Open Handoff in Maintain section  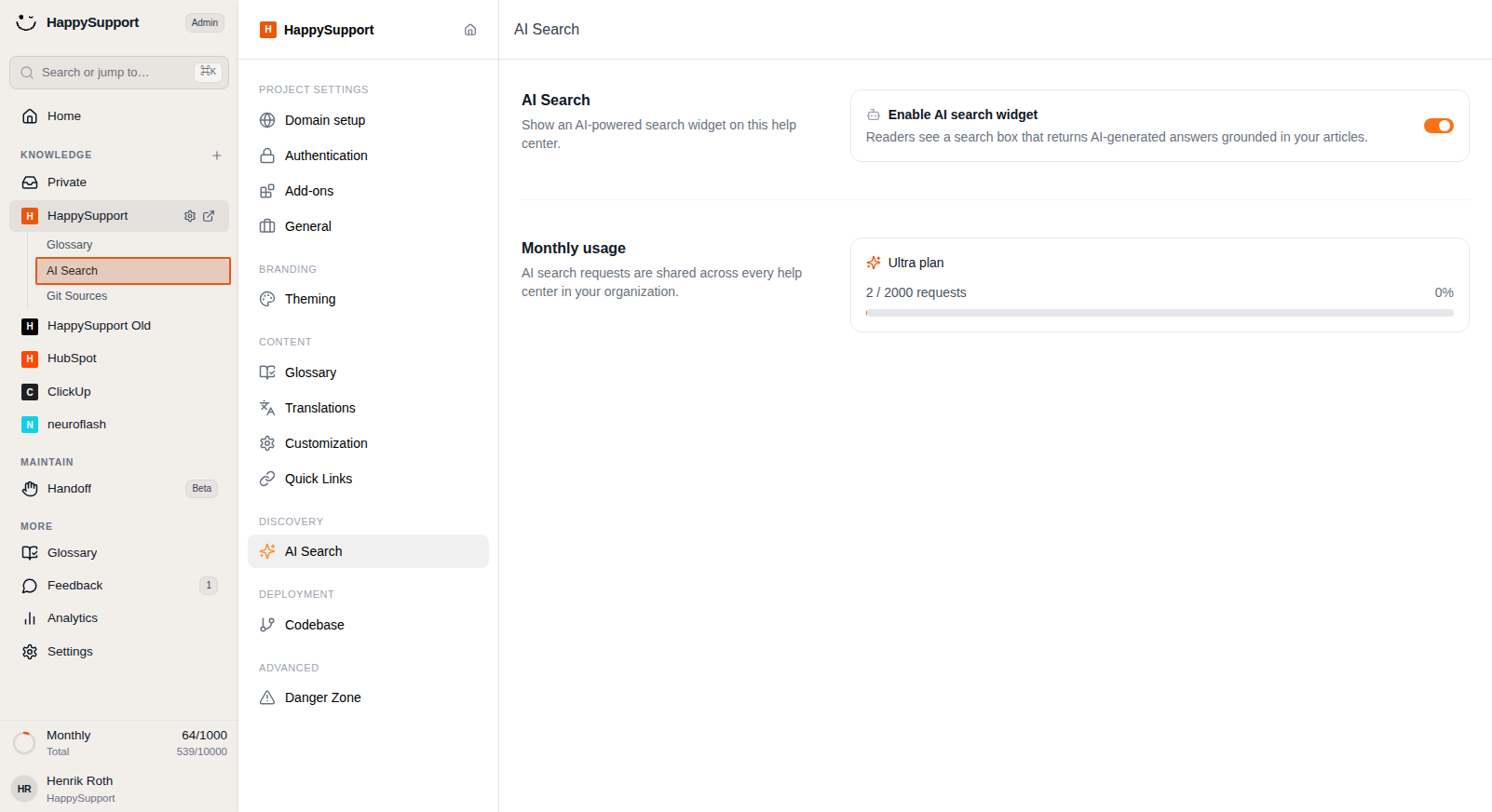(x=119, y=489)
